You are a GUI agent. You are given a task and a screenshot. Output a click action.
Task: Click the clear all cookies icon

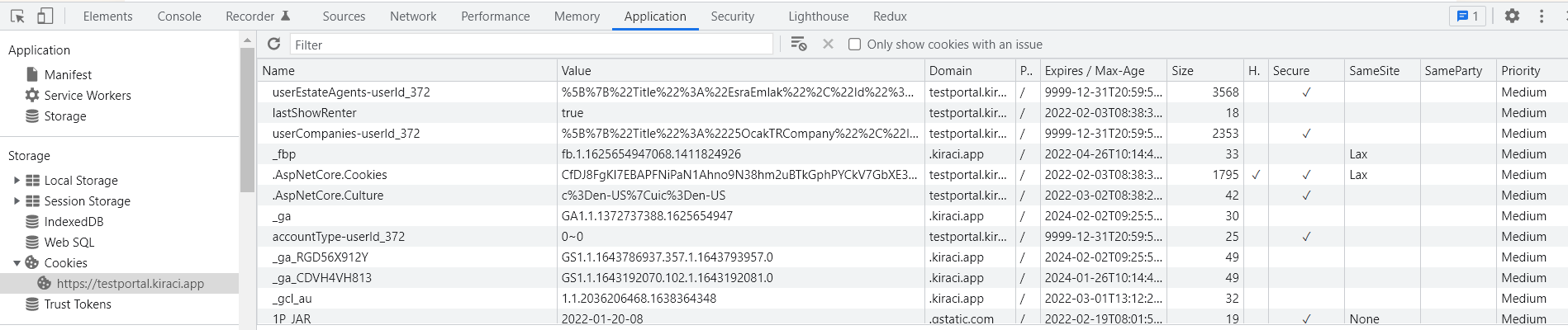coord(798,45)
